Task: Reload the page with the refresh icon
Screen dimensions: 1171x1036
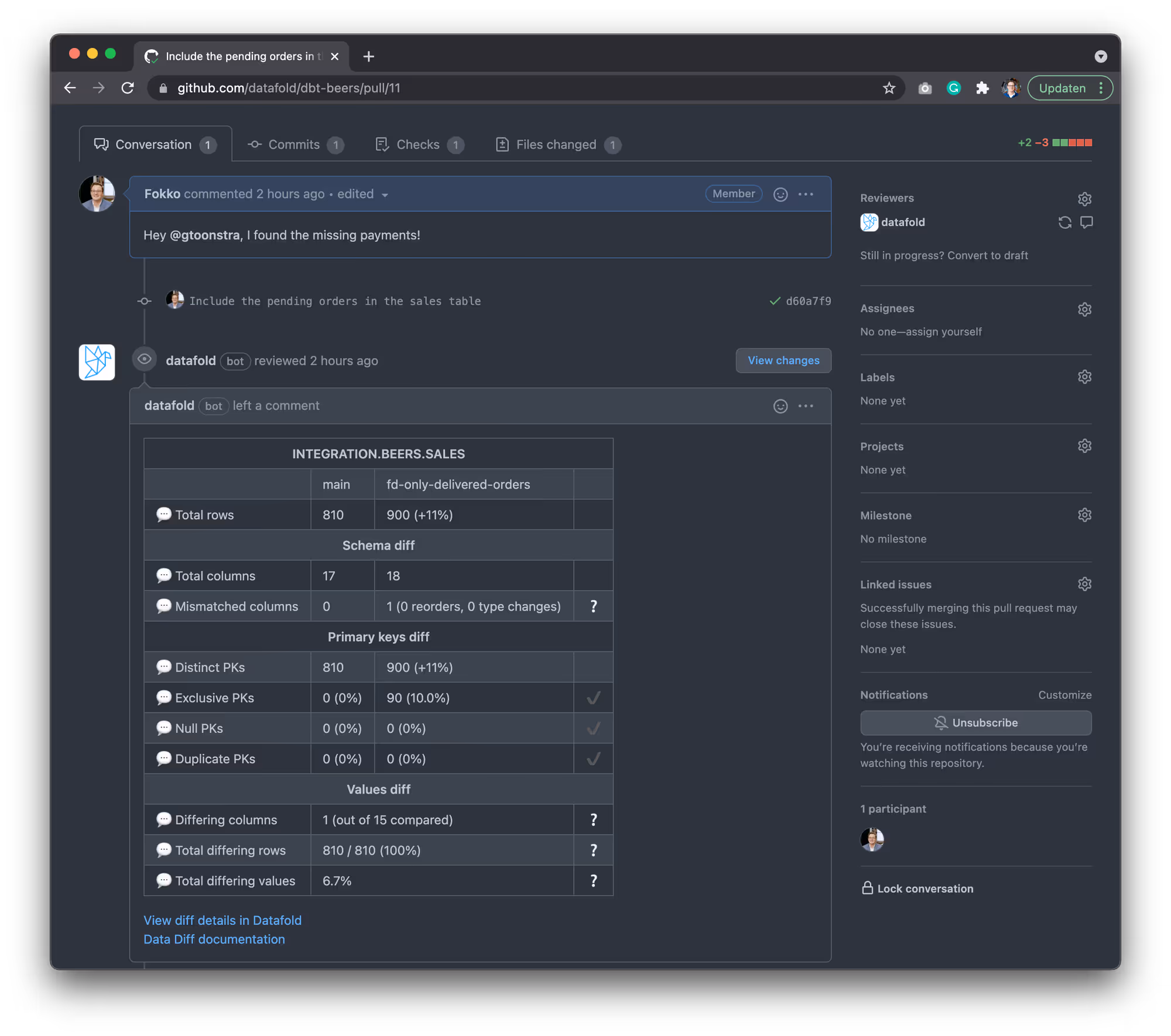Action: click(128, 88)
